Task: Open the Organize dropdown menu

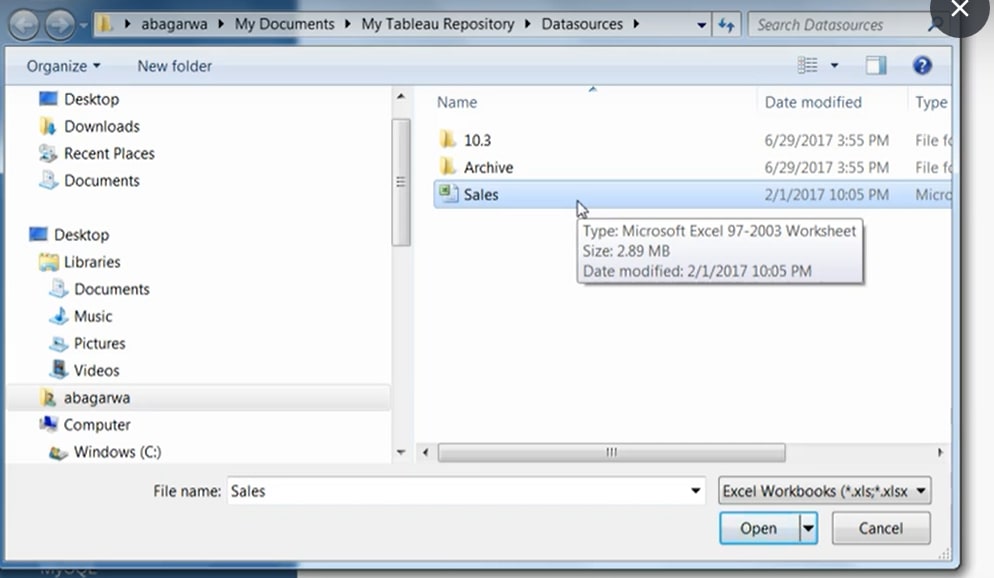Action: pos(63,66)
